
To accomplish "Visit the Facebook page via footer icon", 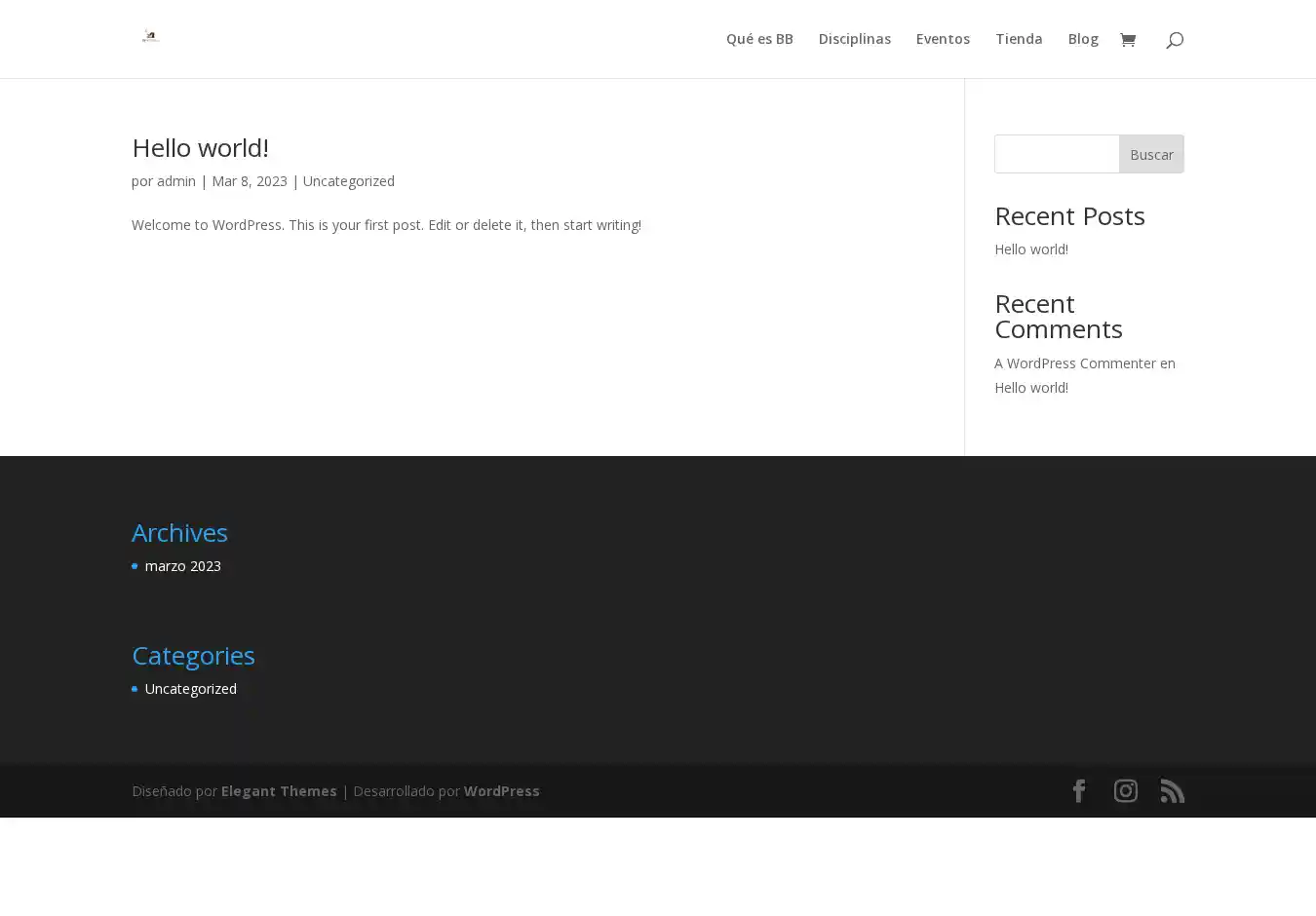I will click(1078, 791).
